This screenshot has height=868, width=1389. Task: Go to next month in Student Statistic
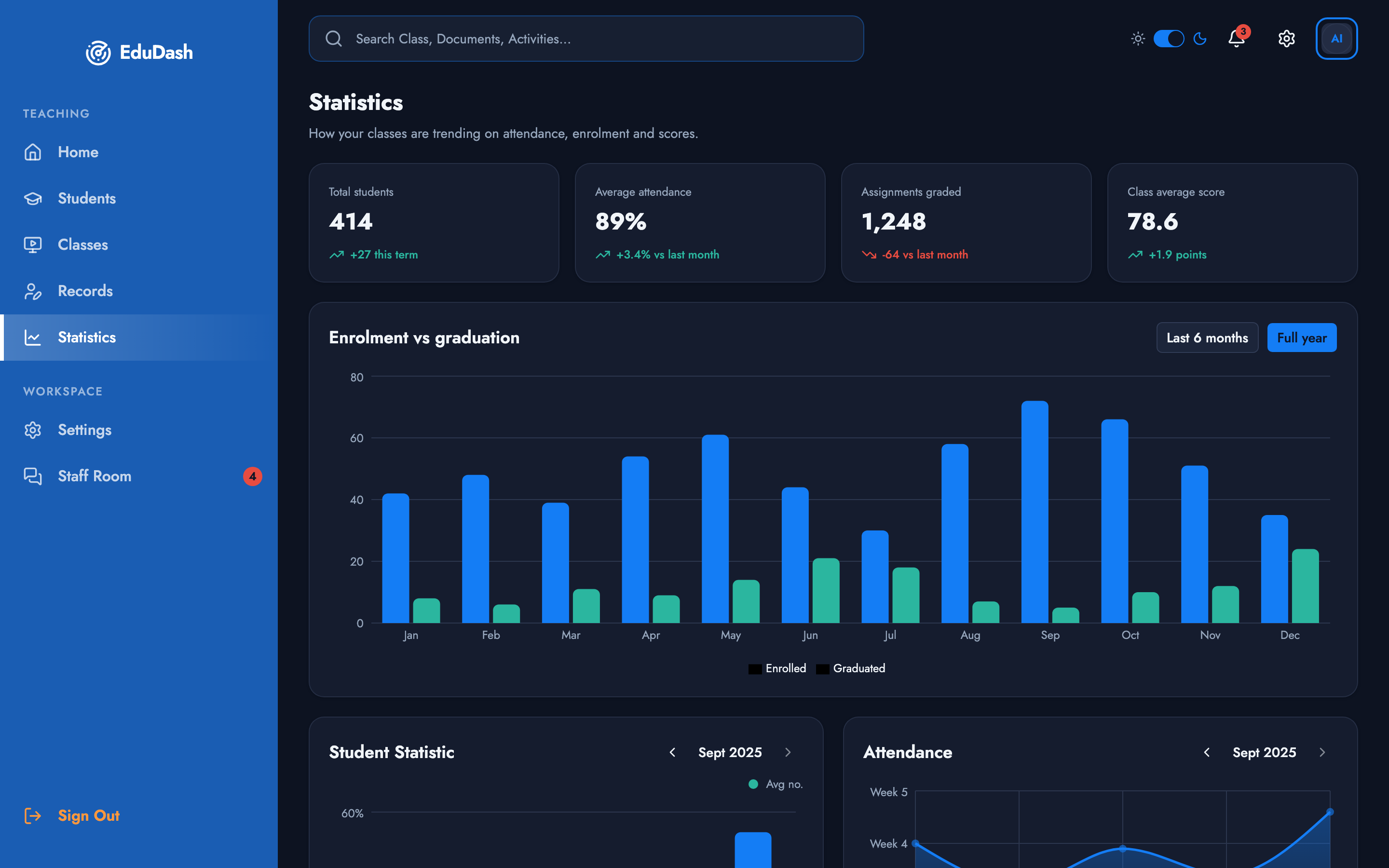point(788,752)
